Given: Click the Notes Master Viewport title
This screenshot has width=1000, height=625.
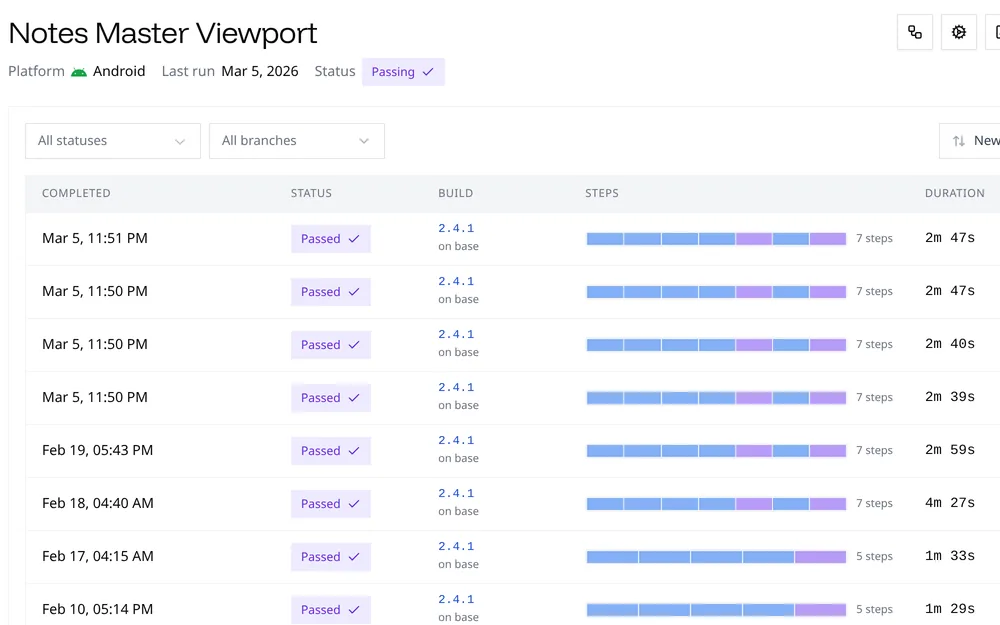Looking at the screenshot, I should [163, 34].
